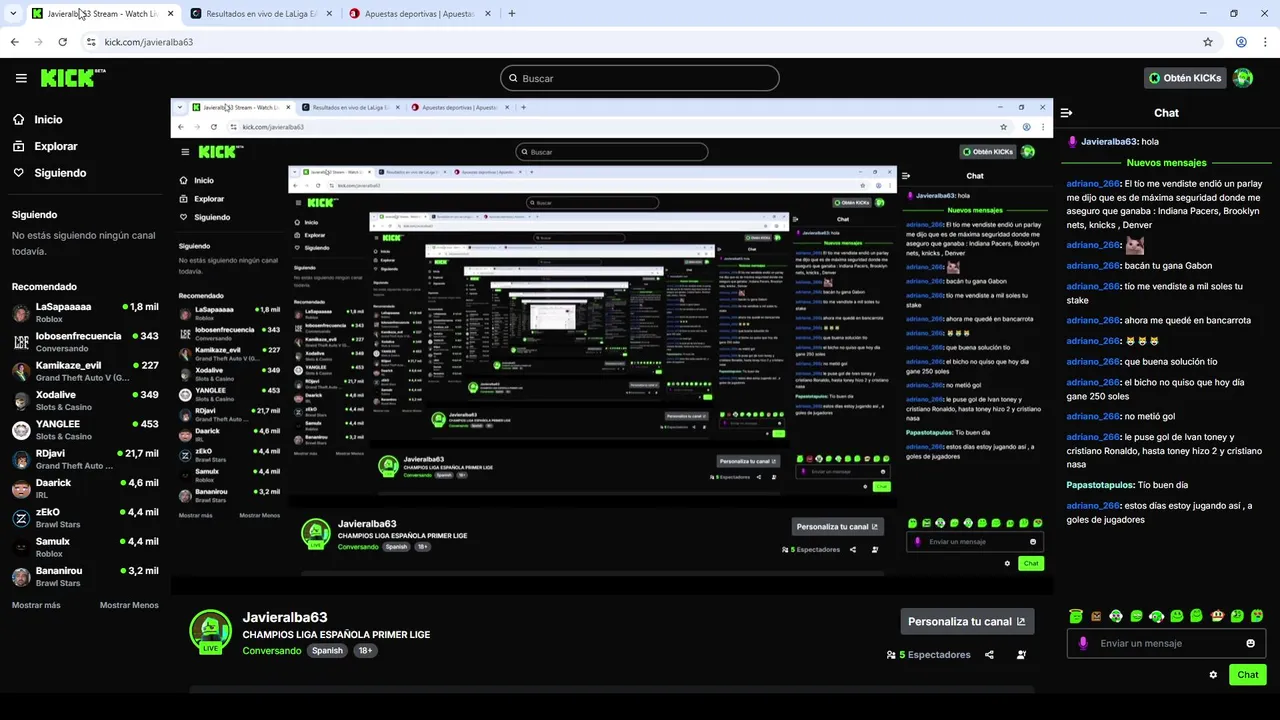Share the stream with the share icon
The image size is (1280, 720).
(989, 655)
